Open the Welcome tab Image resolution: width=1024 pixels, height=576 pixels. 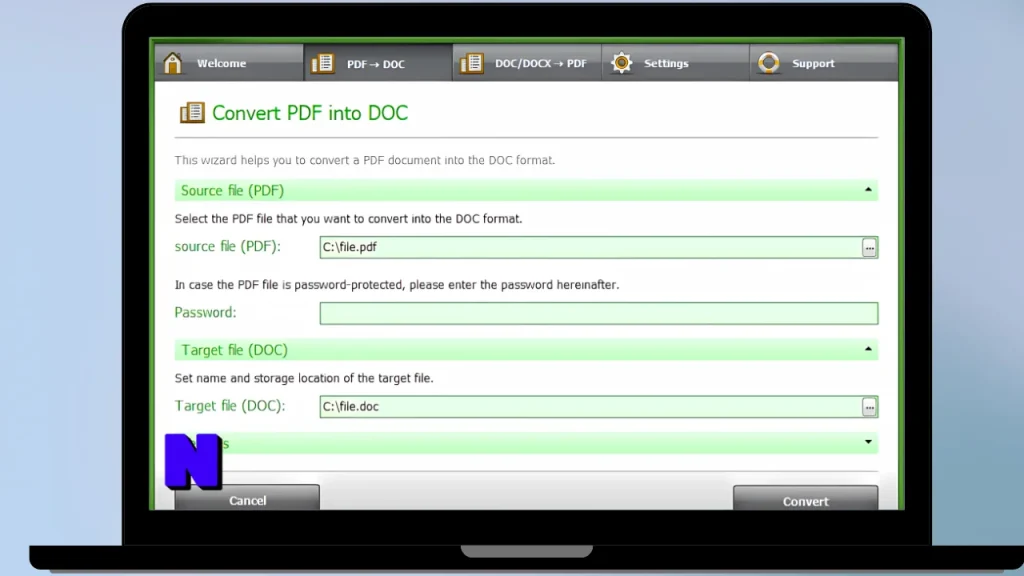pyautogui.click(x=229, y=63)
